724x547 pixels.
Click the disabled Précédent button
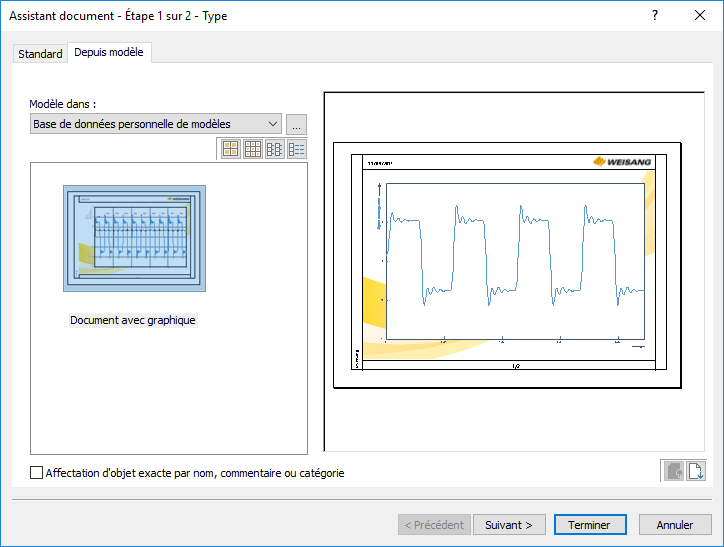(434, 525)
